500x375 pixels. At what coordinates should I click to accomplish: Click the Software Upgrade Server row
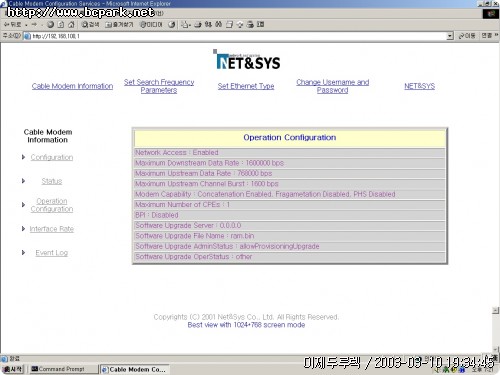pos(290,225)
